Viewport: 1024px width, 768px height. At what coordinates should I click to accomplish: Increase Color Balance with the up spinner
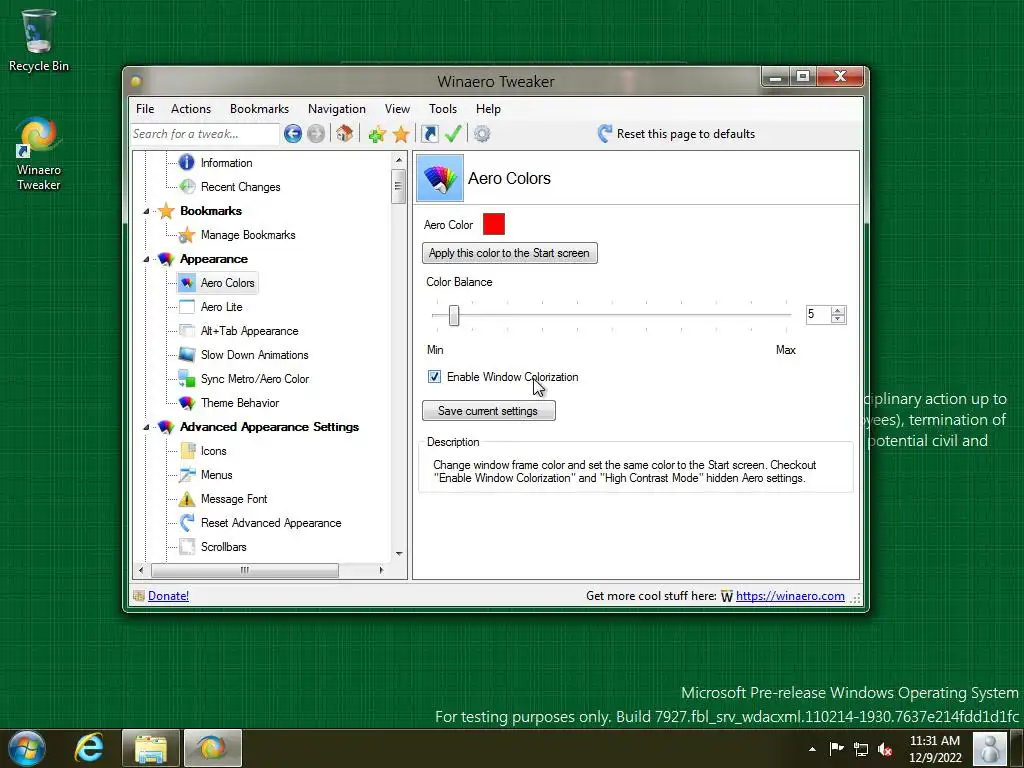click(x=839, y=310)
